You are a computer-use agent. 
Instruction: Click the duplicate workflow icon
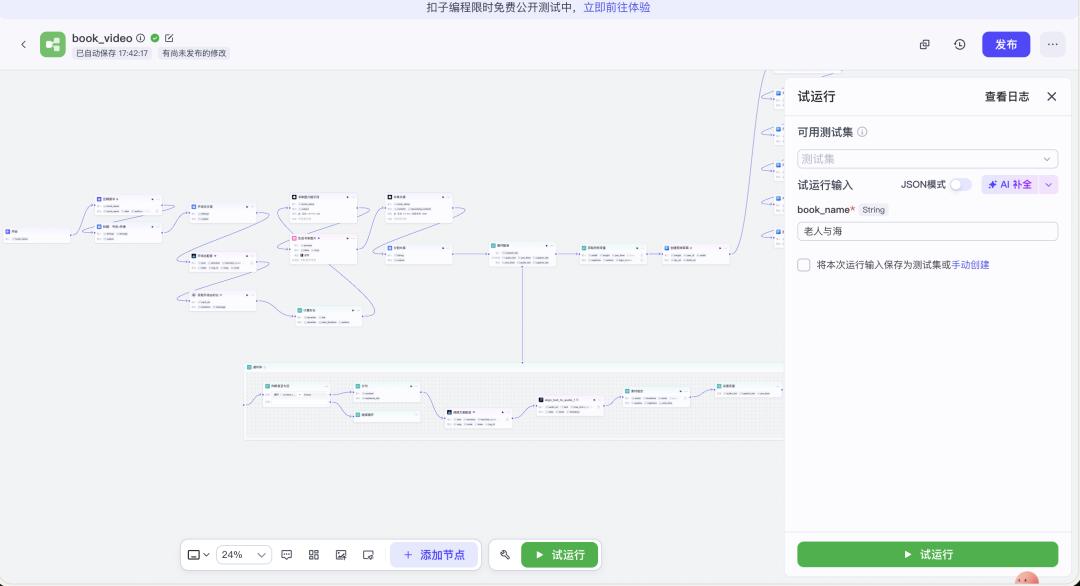[x=924, y=44]
